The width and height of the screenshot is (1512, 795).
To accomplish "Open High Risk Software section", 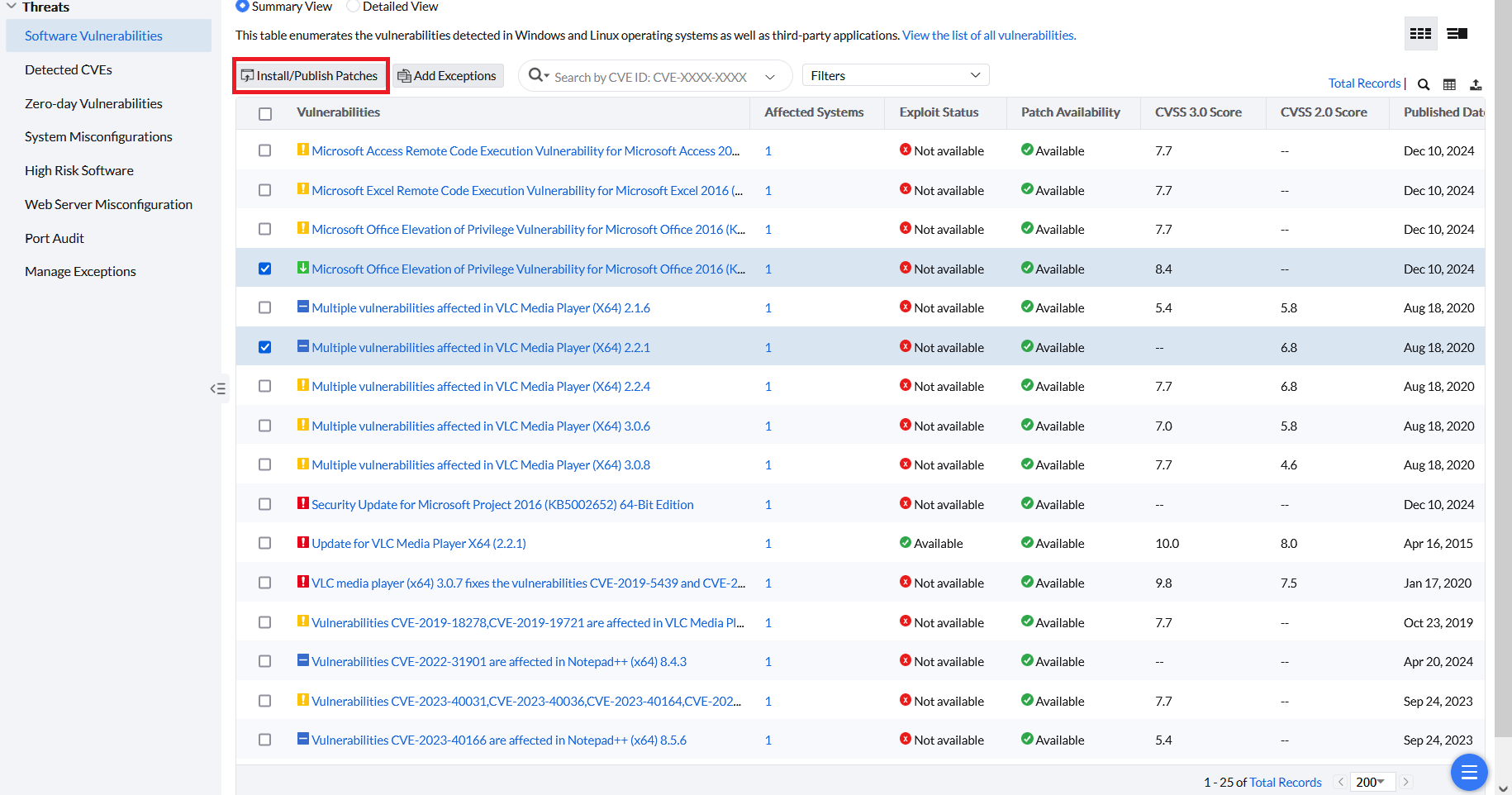I will tap(79, 170).
